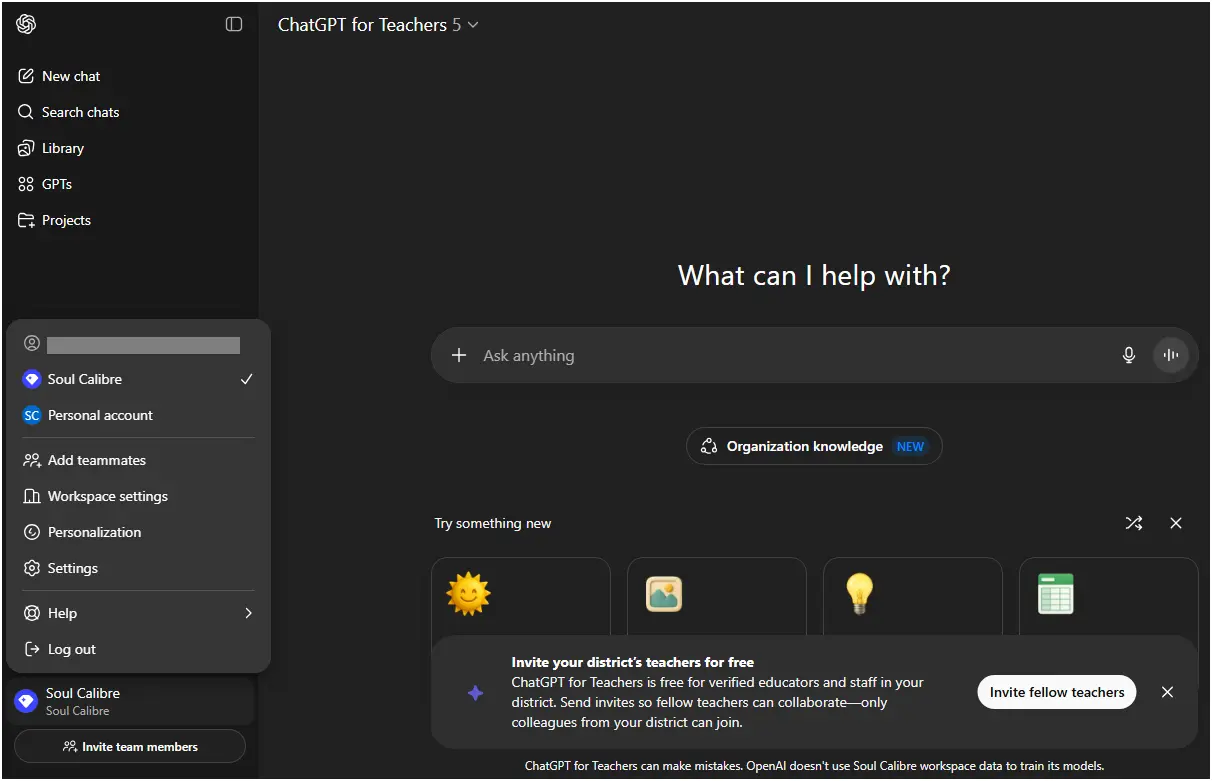Log out of the account
The image size is (1212, 781).
pyautogui.click(x=138, y=649)
